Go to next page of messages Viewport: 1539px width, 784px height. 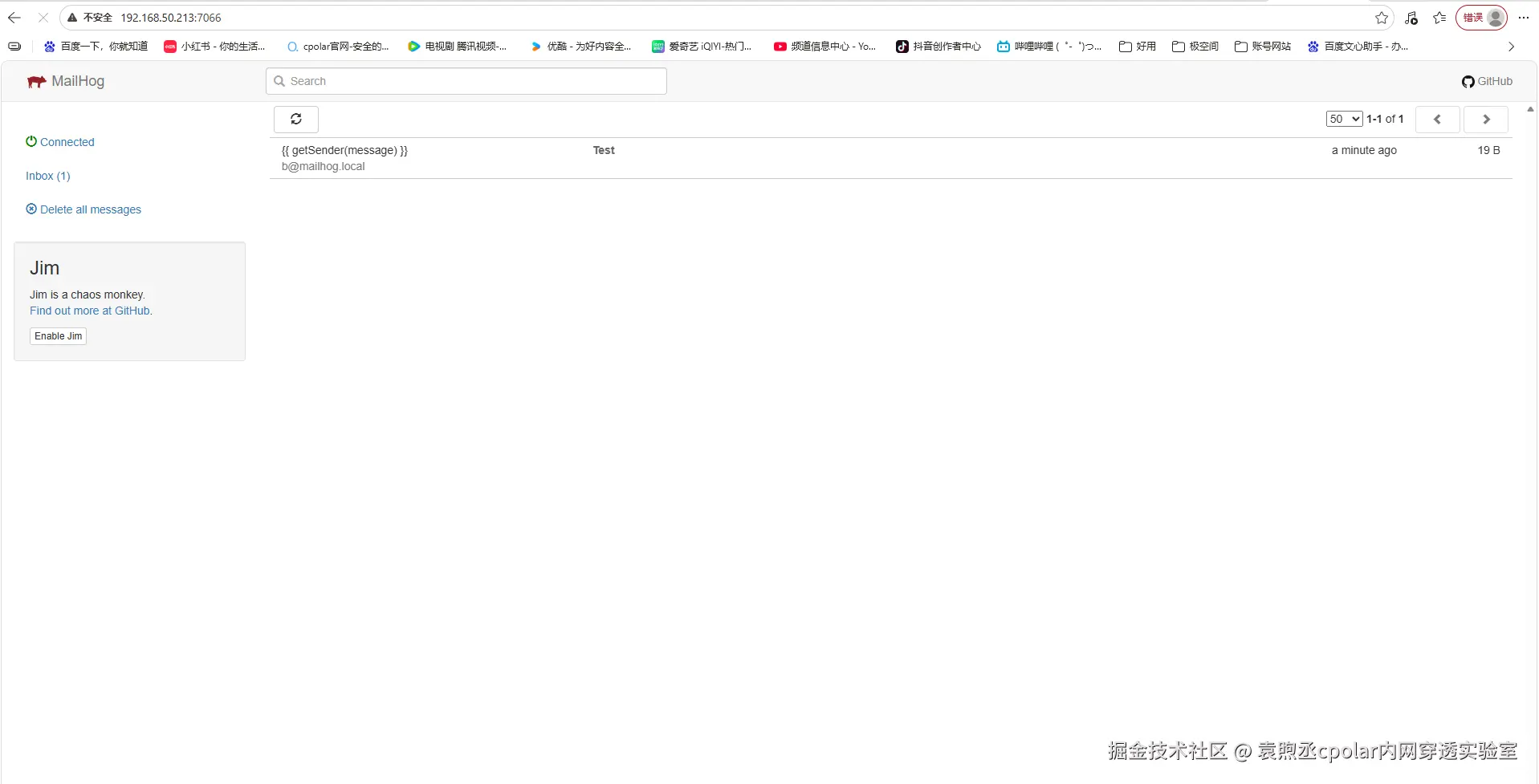(1486, 119)
